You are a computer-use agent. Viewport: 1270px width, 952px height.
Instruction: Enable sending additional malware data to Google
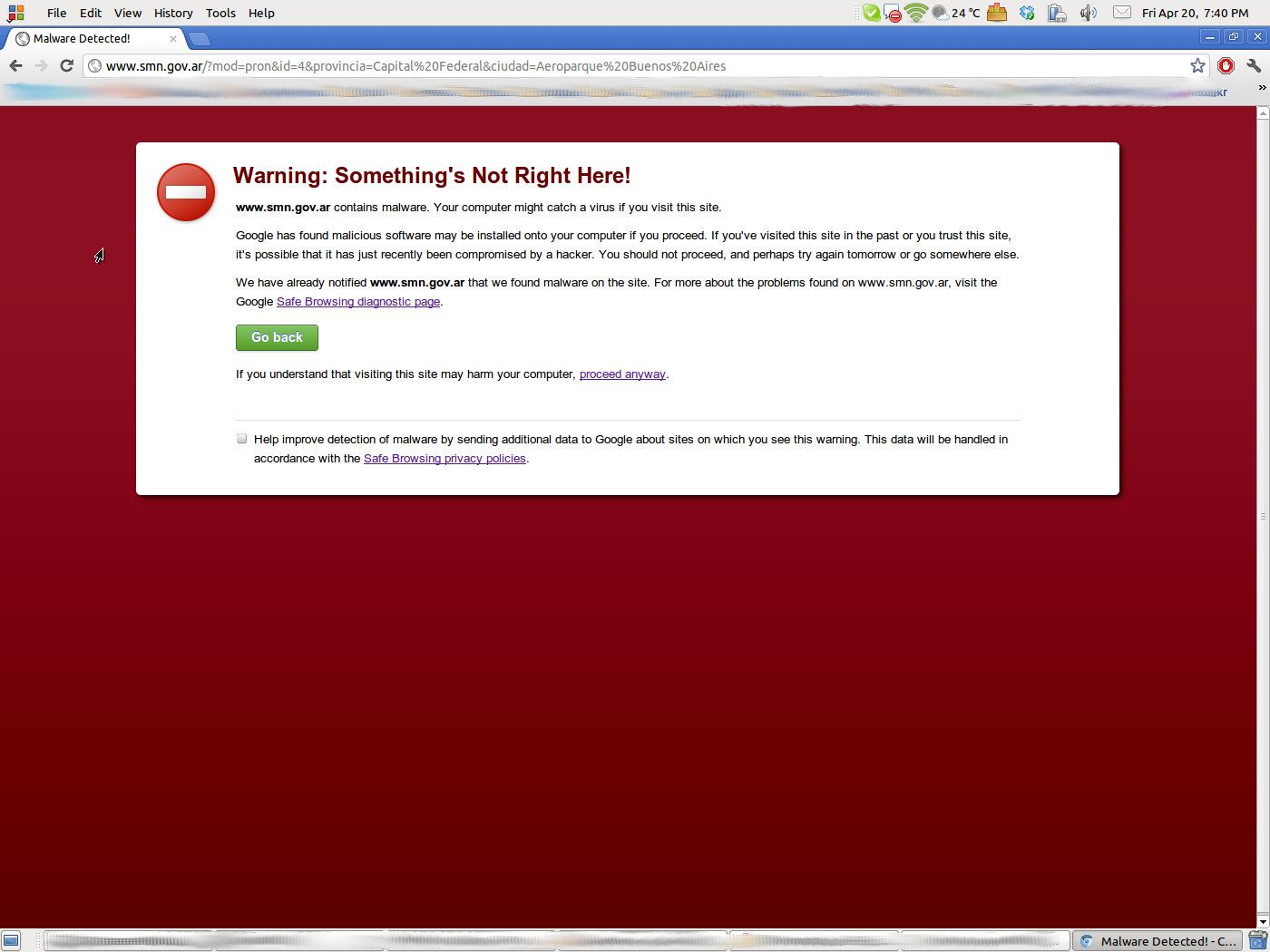(242, 439)
